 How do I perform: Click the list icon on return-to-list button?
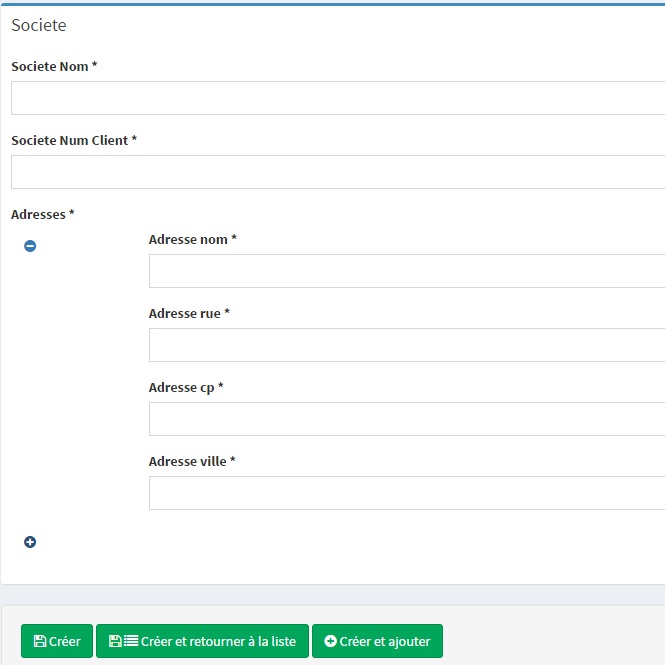131,641
